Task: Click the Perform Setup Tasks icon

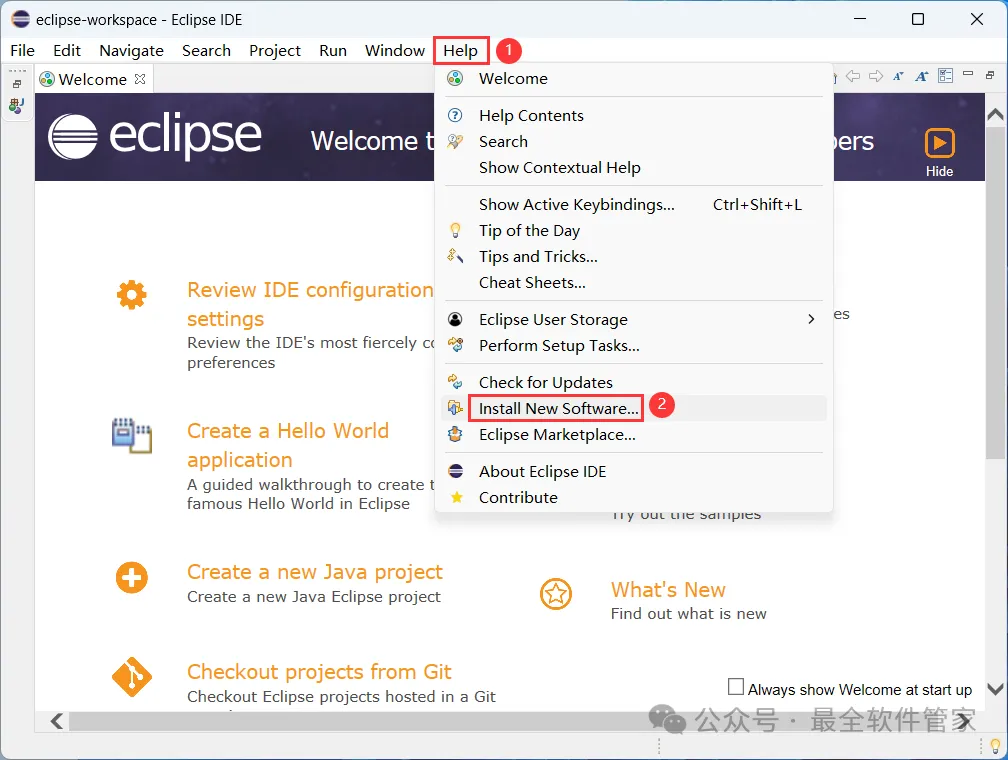Action: 455,345
